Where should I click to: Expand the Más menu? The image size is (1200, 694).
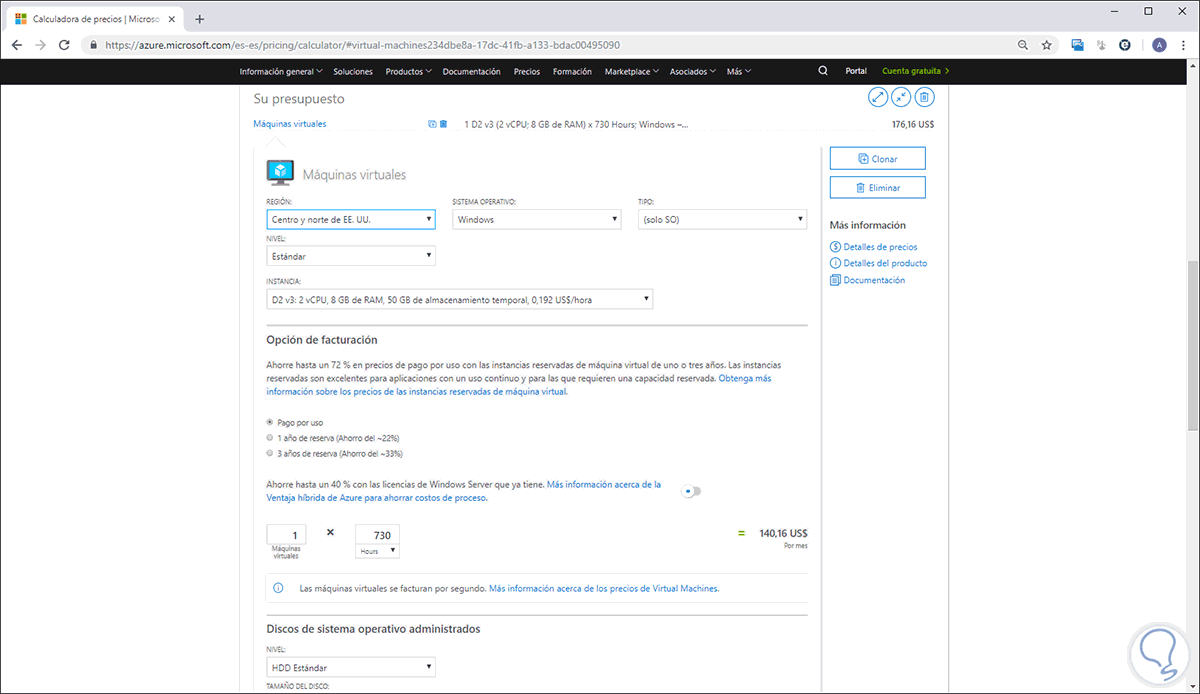click(739, 71)
